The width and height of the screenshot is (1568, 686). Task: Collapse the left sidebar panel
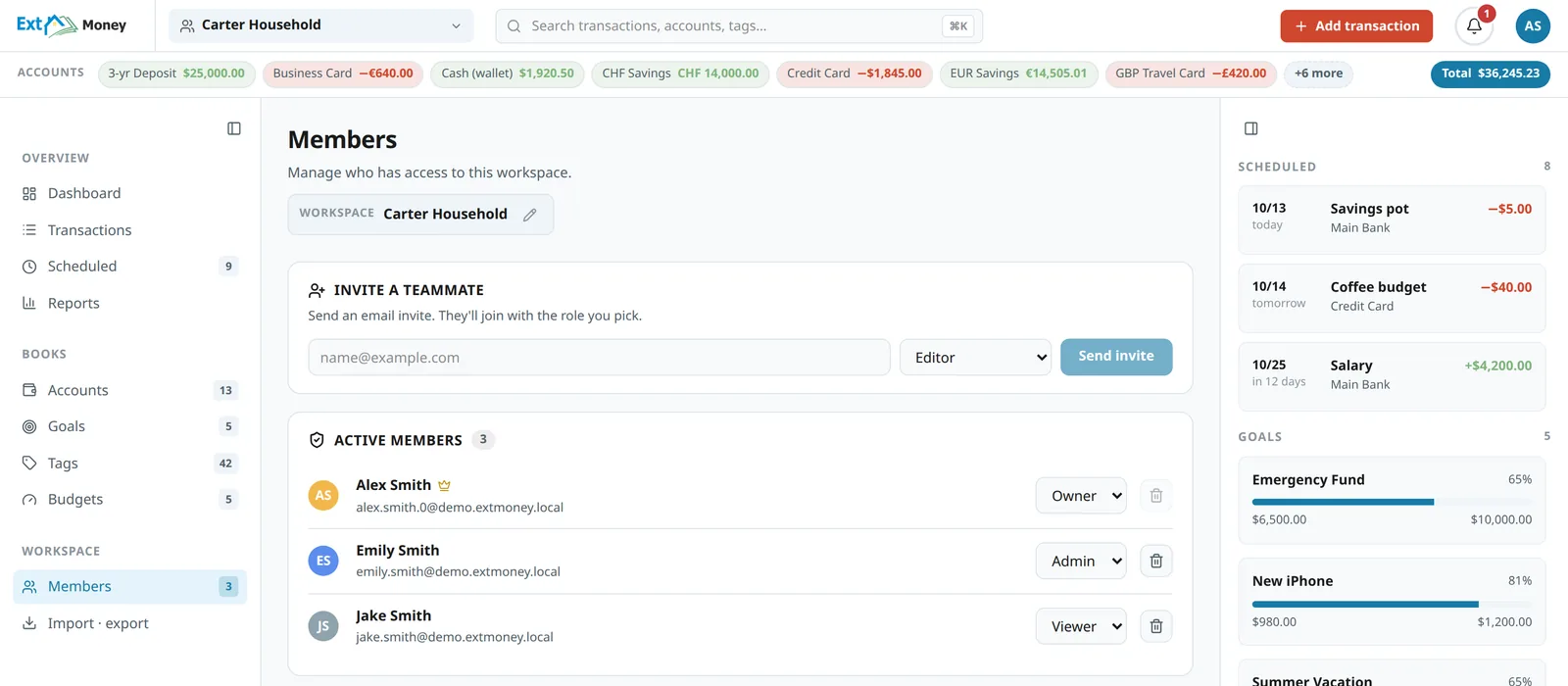pyautogui.click(x=234, y=128)
